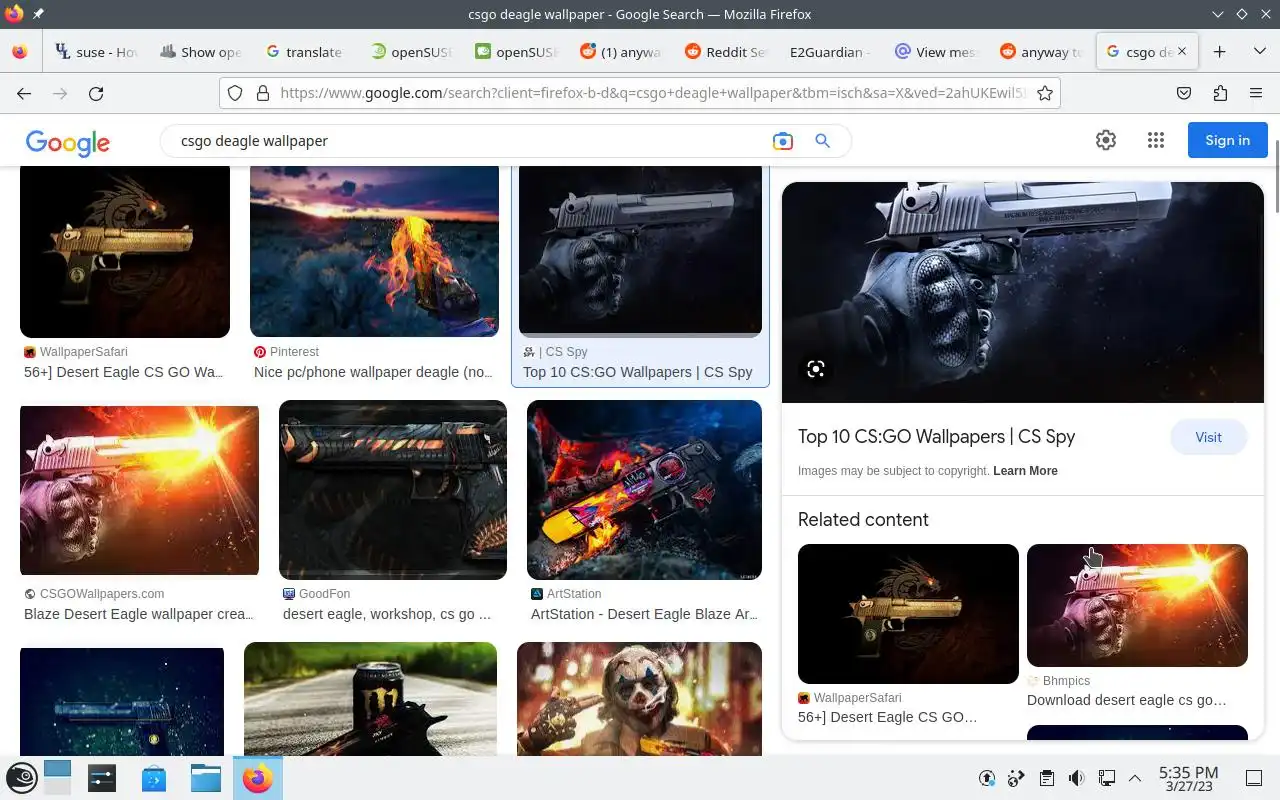The image size is (1280, 800).
Task: Select the CS Spy silver deagle thumbnail
Action: coord(640,252)
